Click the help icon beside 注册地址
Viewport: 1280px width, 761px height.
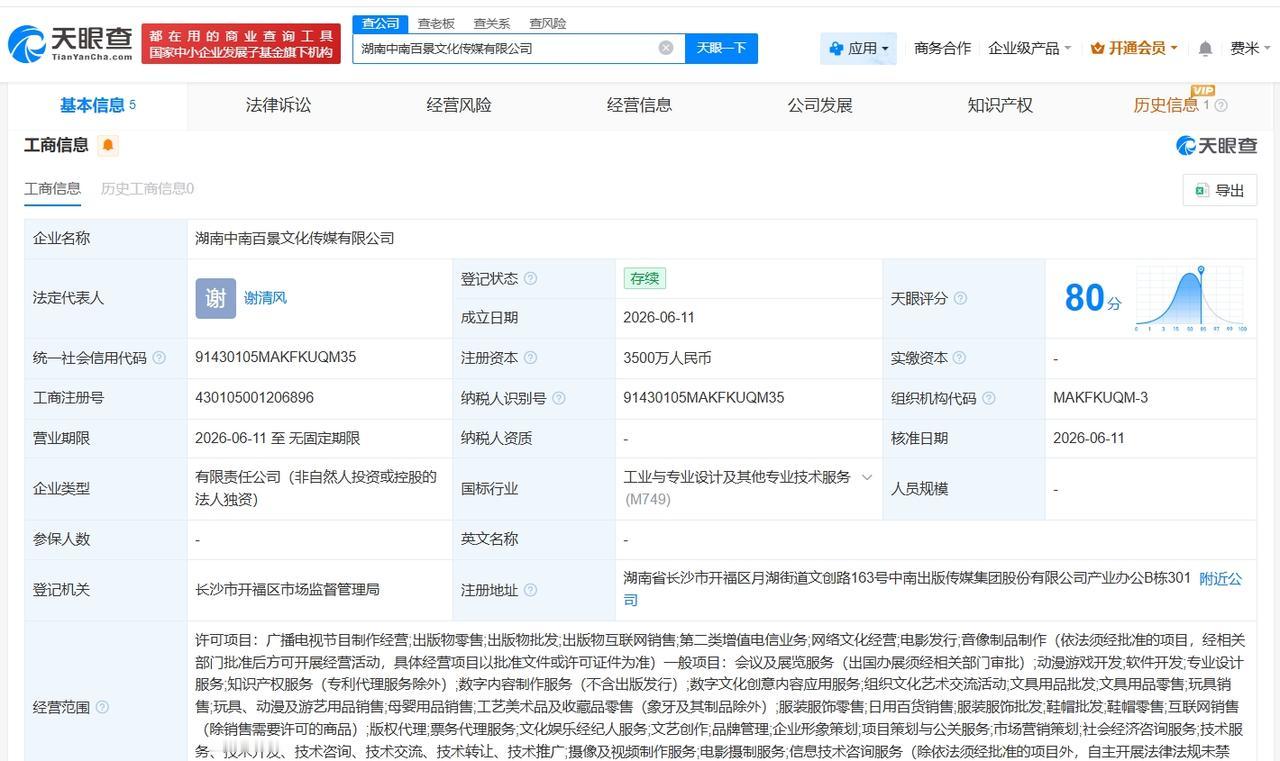[530, 590]
